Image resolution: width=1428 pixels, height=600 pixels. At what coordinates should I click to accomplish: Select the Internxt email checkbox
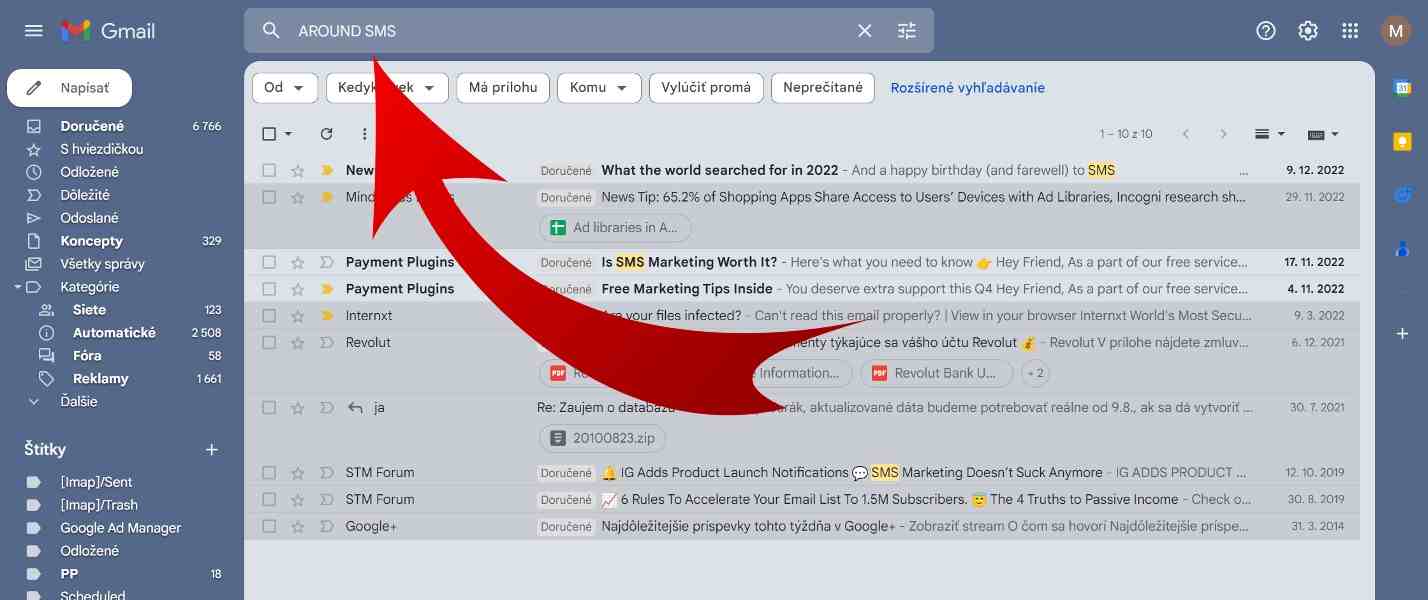point(269,315)
